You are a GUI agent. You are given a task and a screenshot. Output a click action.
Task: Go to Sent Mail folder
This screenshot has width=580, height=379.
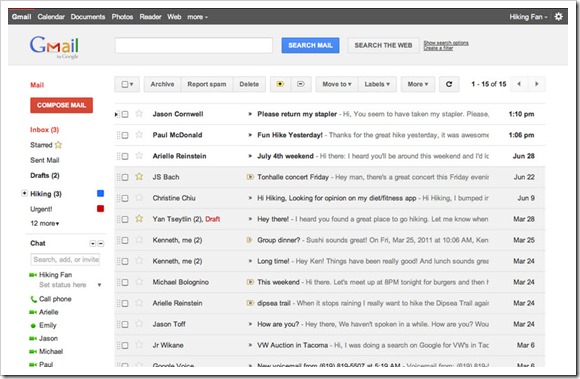pos(44,160)
